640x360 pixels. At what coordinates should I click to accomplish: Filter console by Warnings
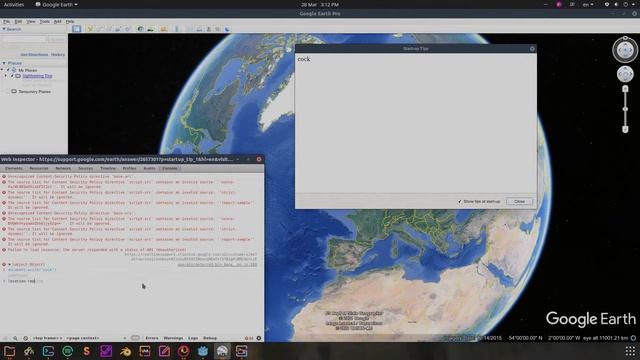(173, 338)
